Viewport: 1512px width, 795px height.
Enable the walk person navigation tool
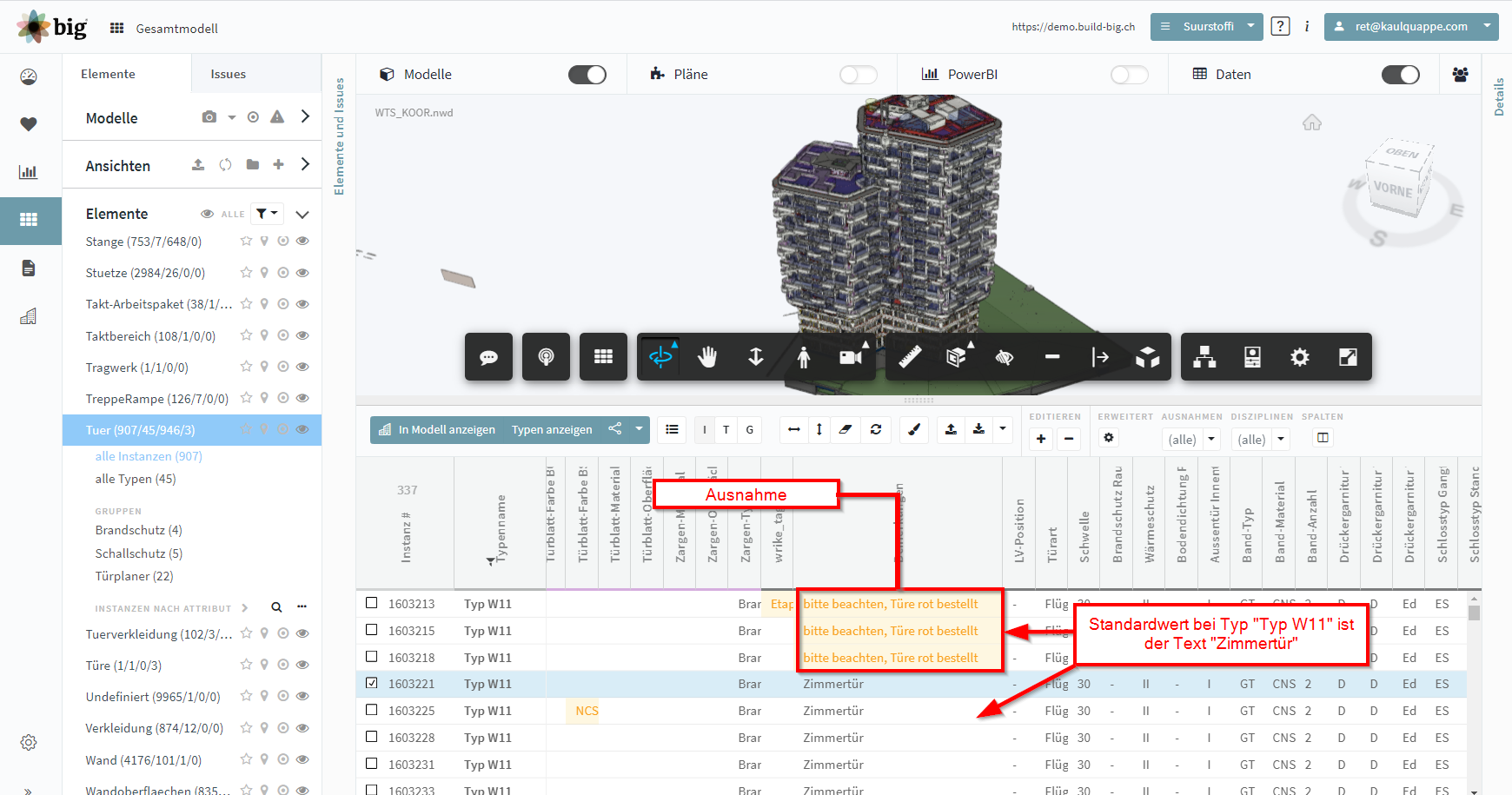(804, 357)
